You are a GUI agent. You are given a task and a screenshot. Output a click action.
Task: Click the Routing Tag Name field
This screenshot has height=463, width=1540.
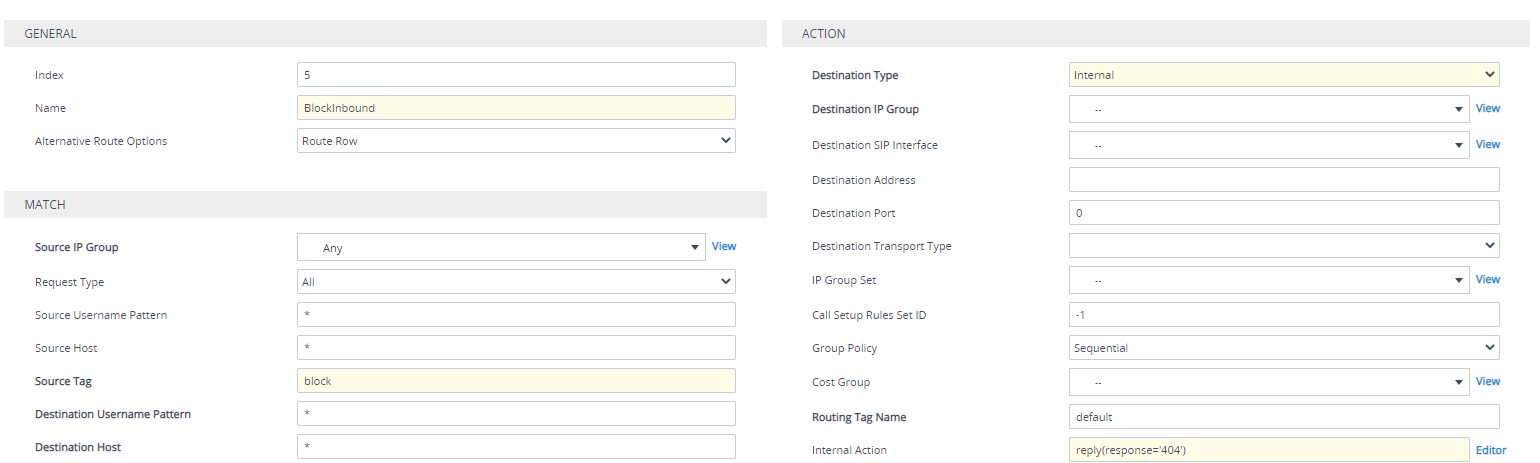point(1283,416)
